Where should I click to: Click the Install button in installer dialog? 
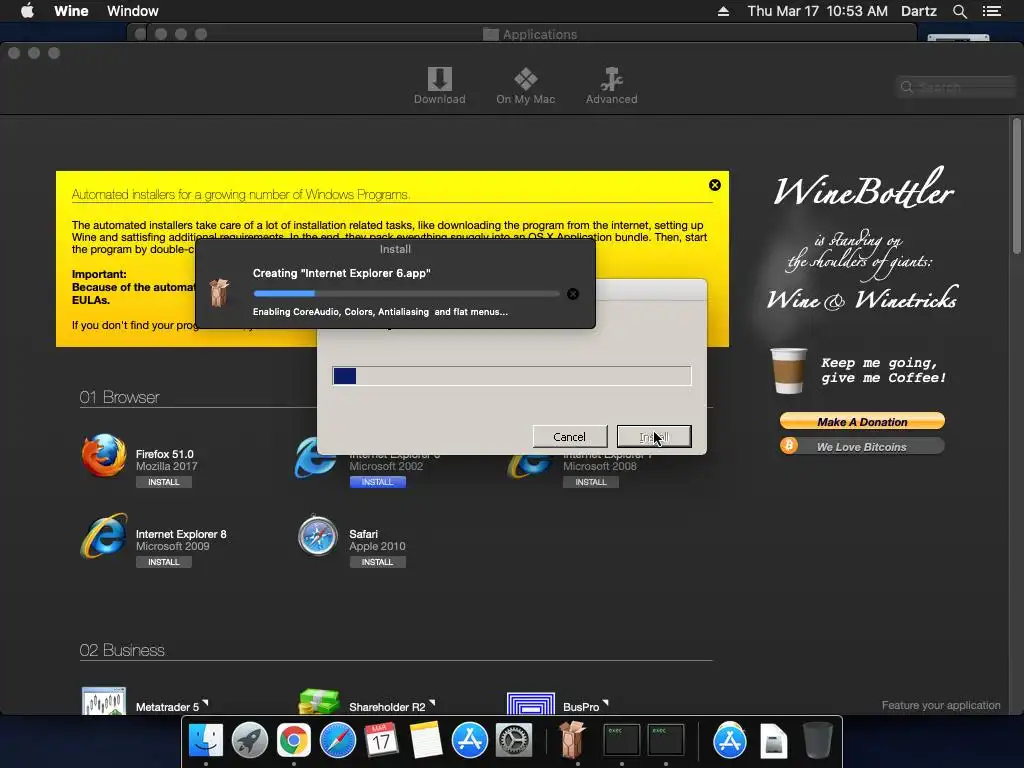tap(654, 437)
